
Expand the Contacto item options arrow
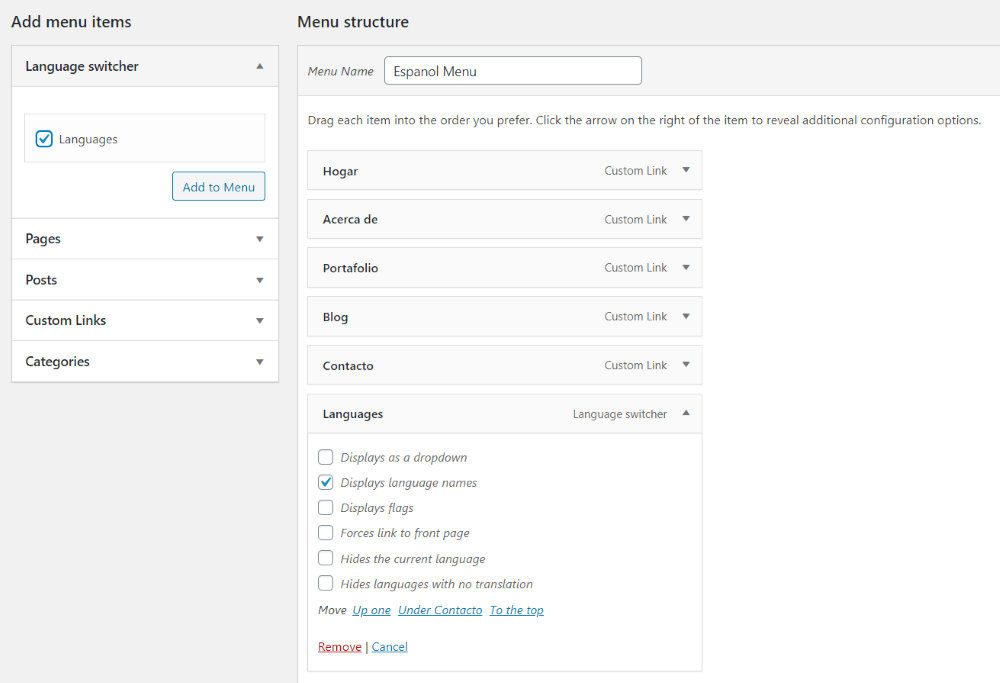click(x=686, y=365)
